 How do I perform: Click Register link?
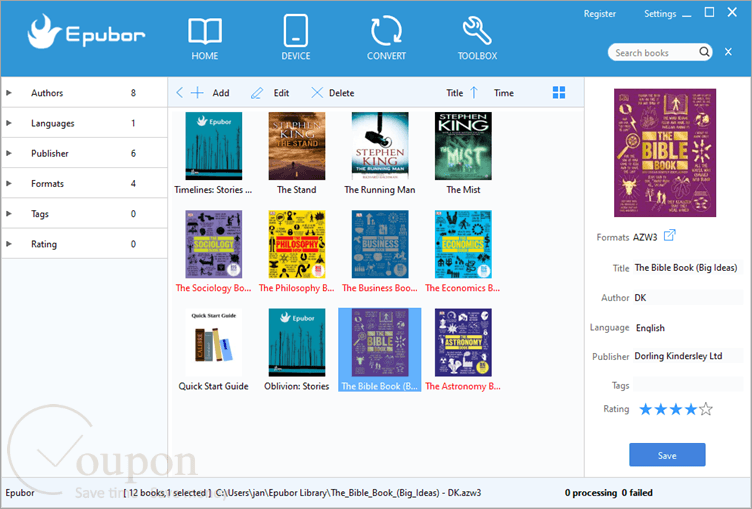(x=599, y=14)
